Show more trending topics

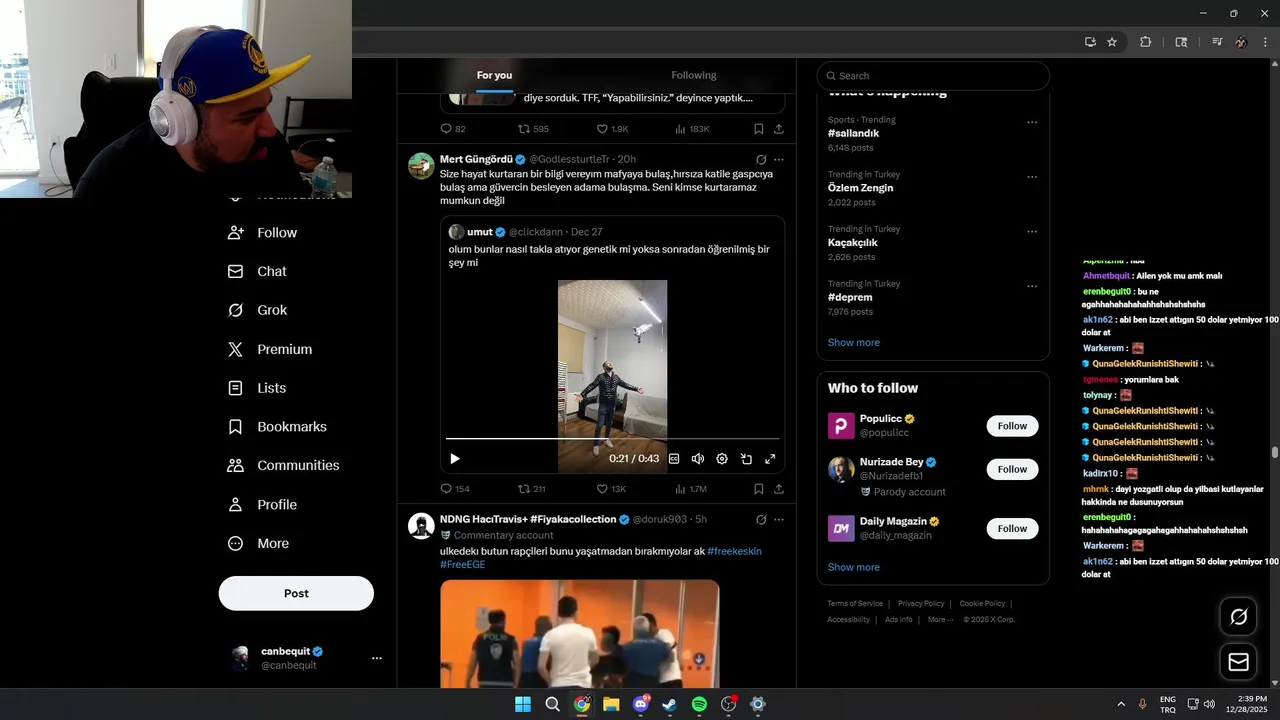tap(853, 342)
